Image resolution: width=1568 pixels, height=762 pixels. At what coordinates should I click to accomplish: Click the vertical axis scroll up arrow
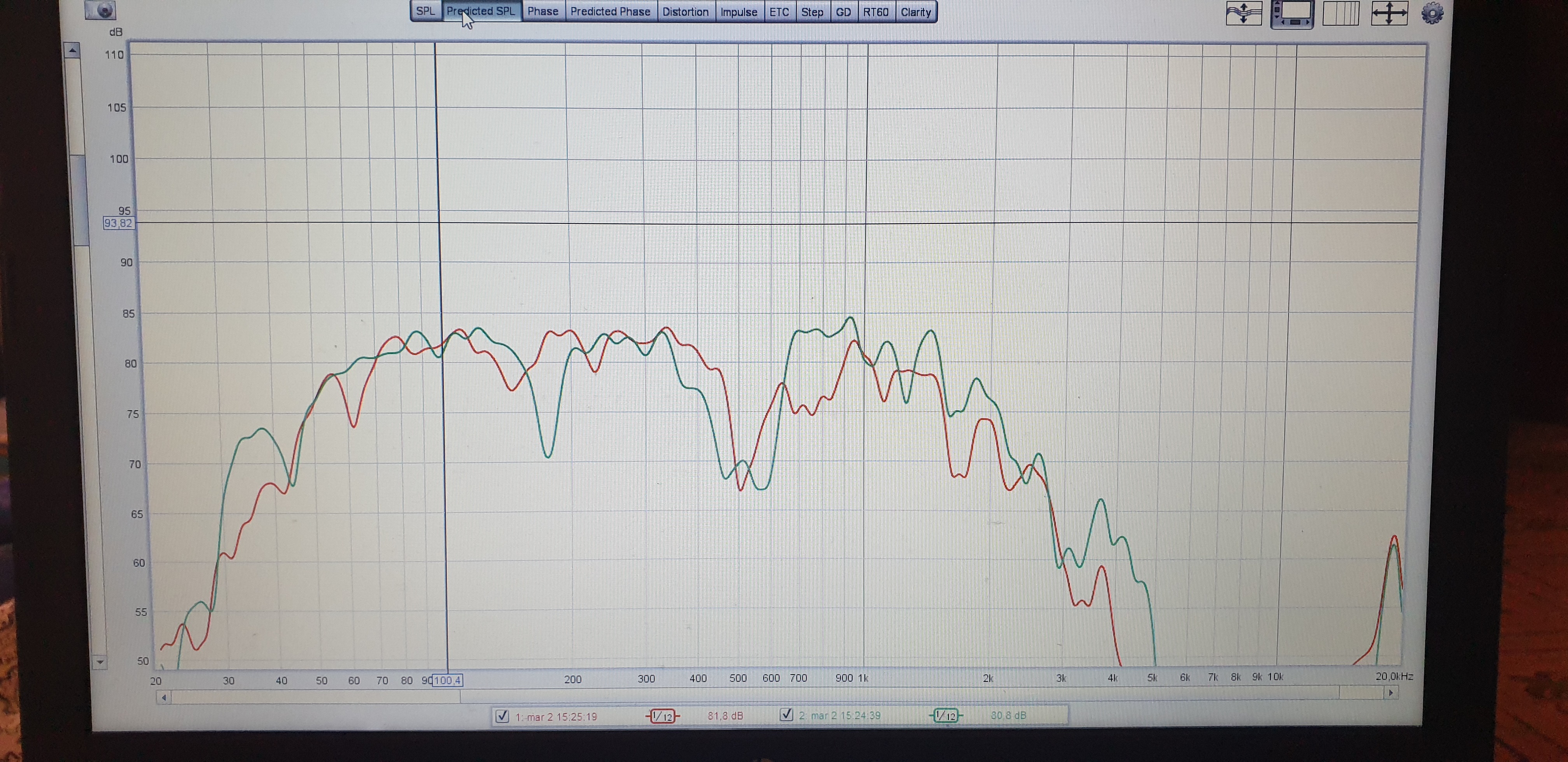coord(72,51)
